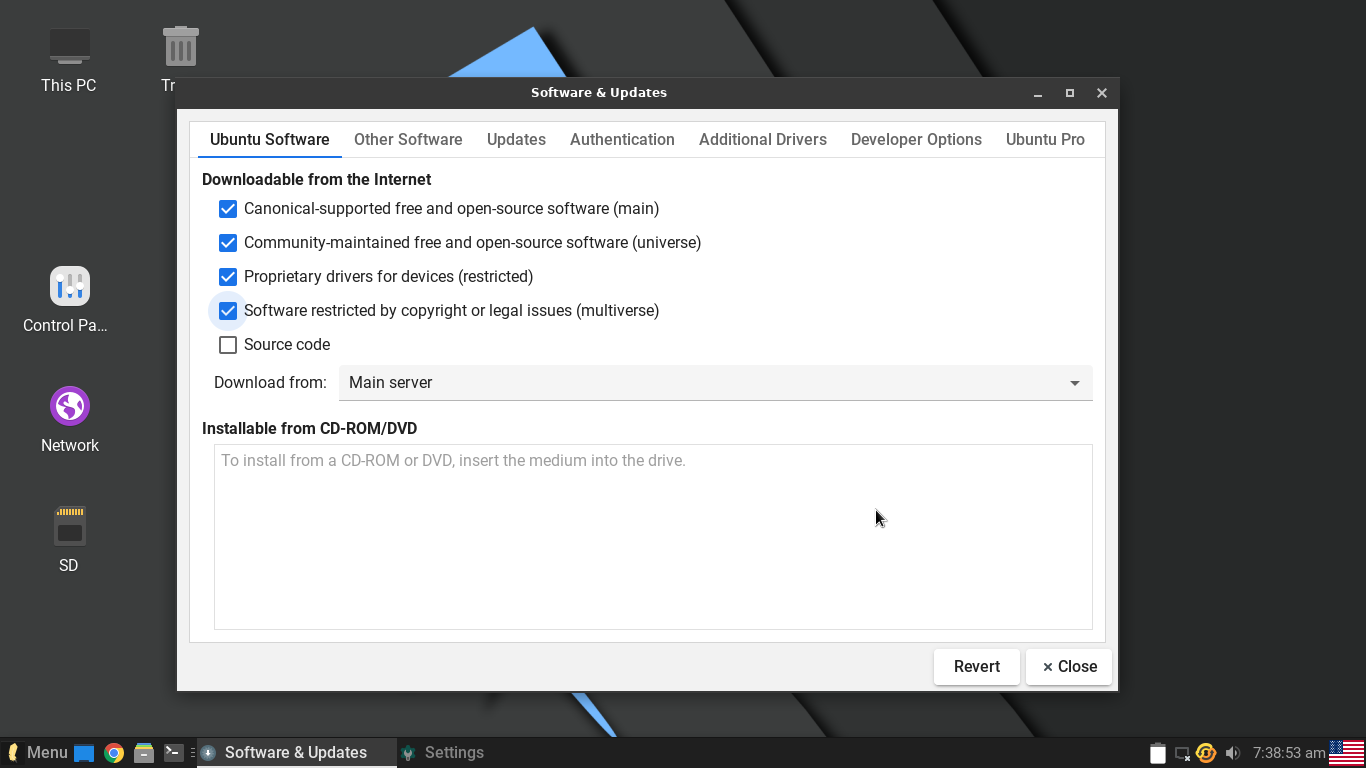Open the Authentication tab
Viewport: 1366px width, 768px height.
(622, 140)
